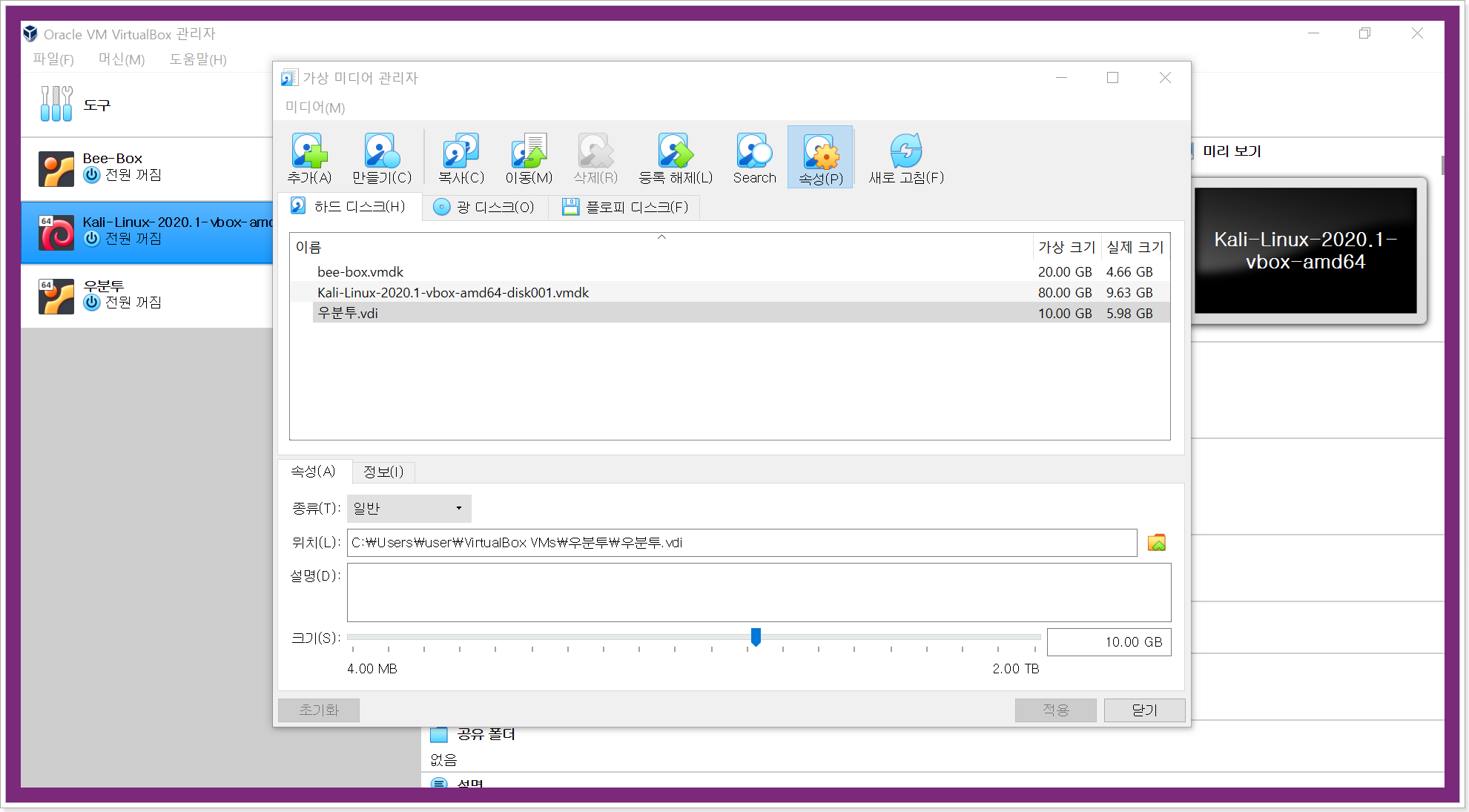The width and height of the screenshot is (1469, 812).
Task: Open the 파일(F) menu in VirtualBox manager
Action: pos(53,59)
